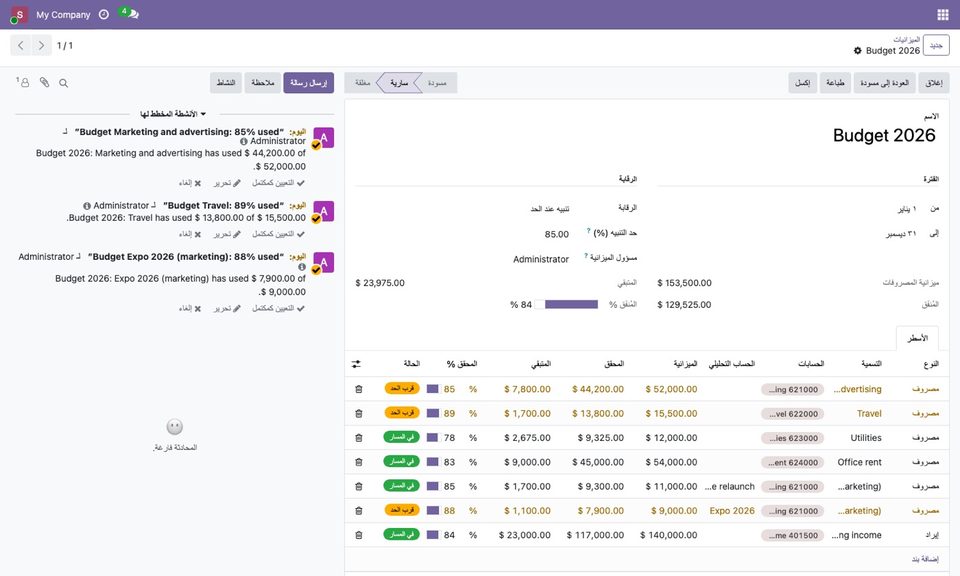Sort by the المتبقي column header

click(541, 364)
